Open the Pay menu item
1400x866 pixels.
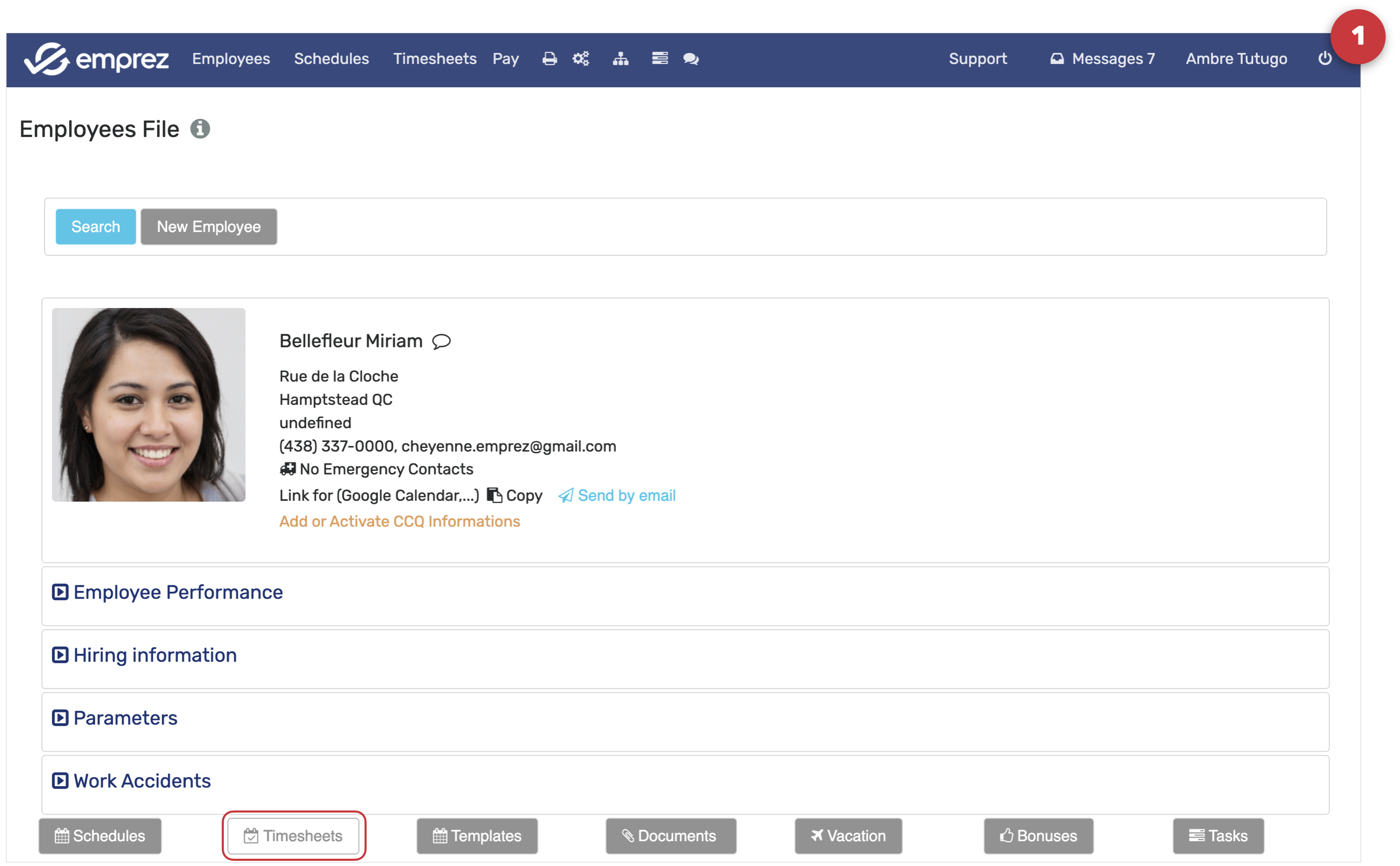click(x=505, y=59)
